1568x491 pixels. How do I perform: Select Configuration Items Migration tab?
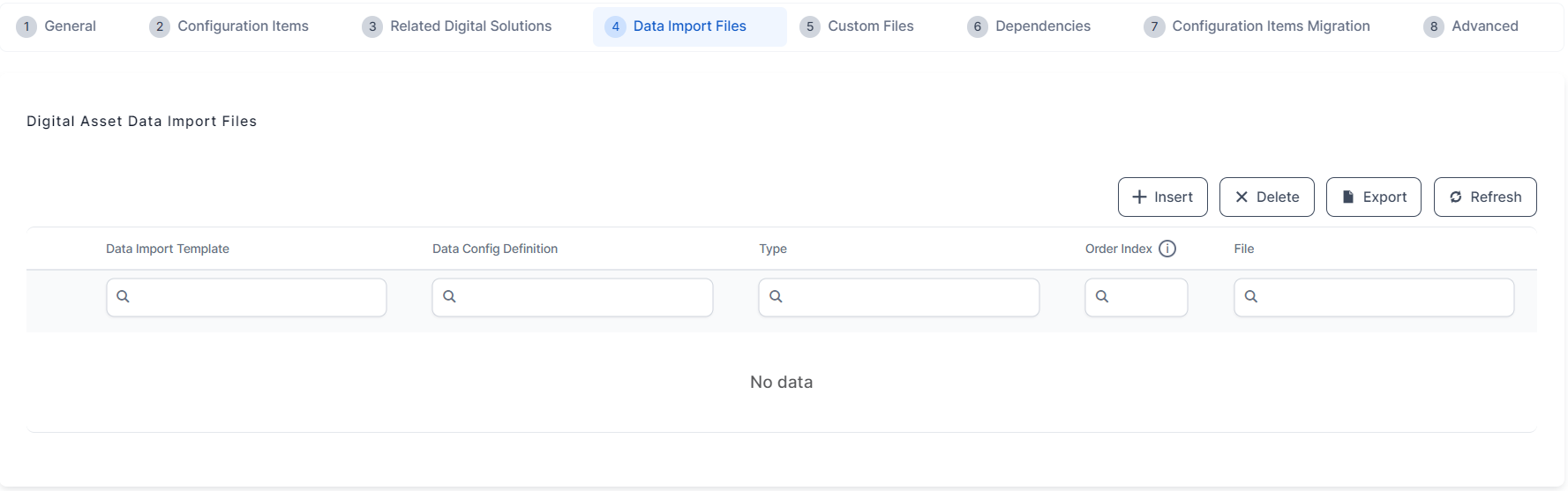tap(1270, 26)
